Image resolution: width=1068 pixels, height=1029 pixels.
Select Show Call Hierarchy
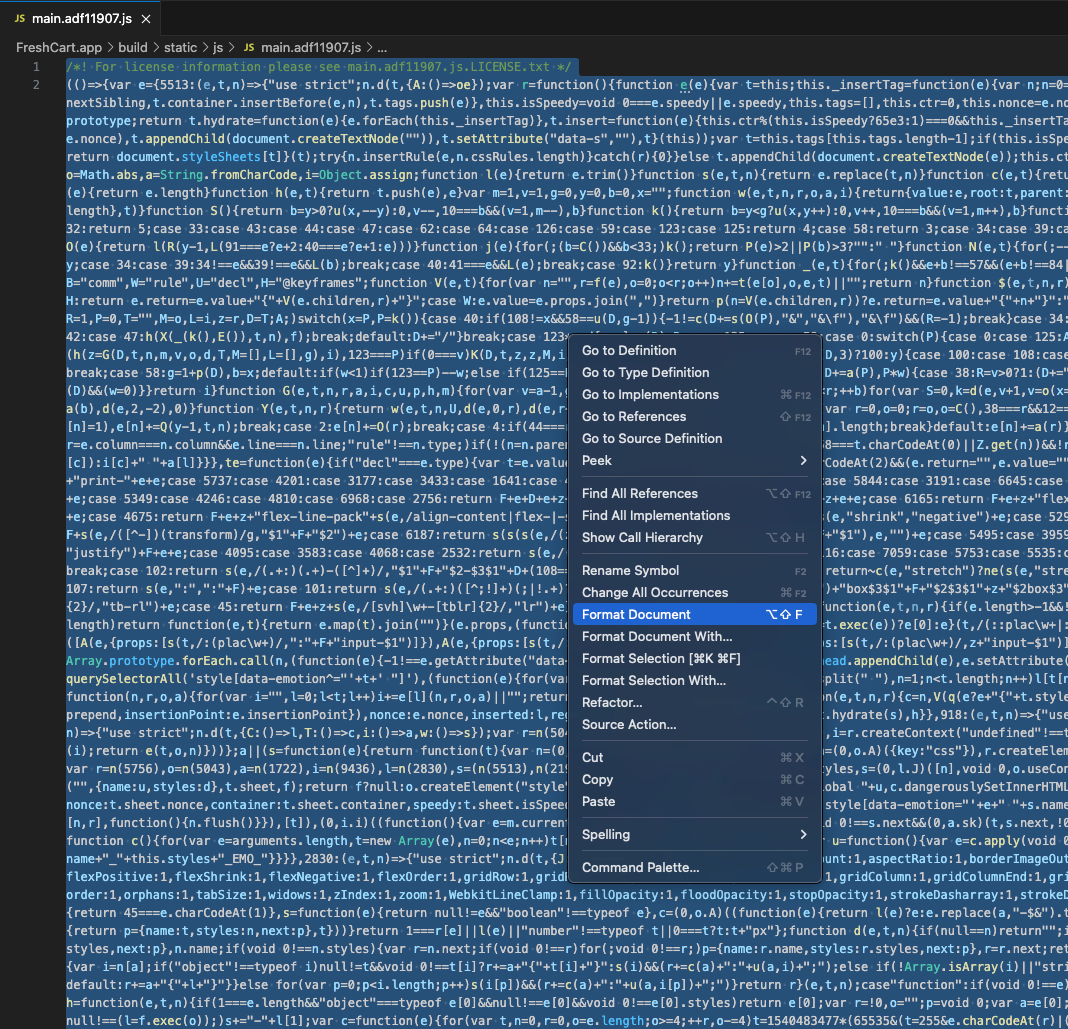tap(694, 537)
